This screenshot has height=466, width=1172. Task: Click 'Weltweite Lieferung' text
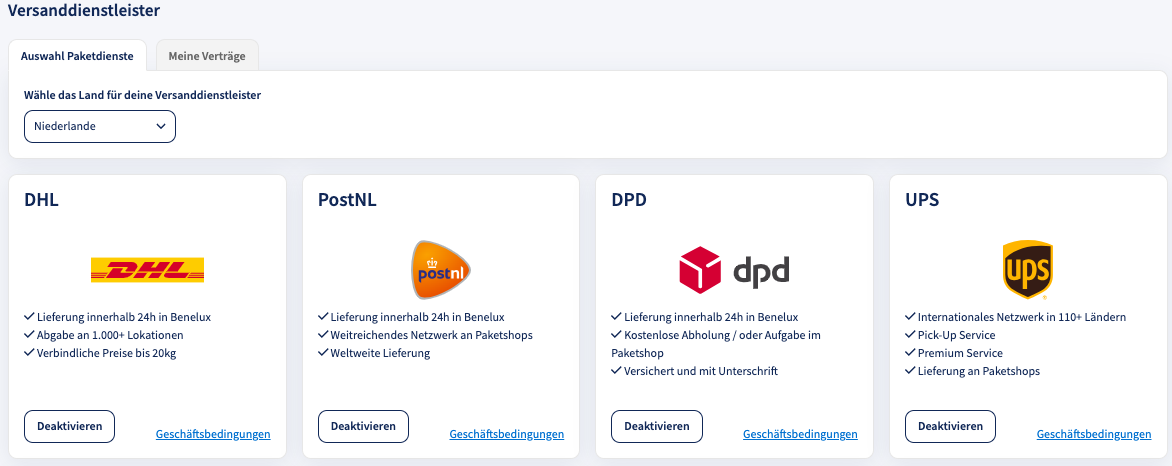(380, 353)
